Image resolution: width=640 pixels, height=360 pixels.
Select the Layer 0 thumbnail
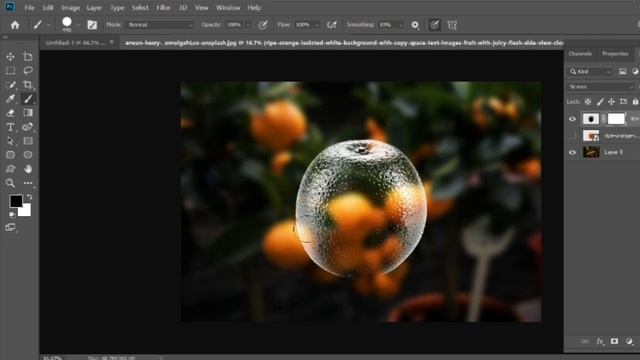pos(591,152)
